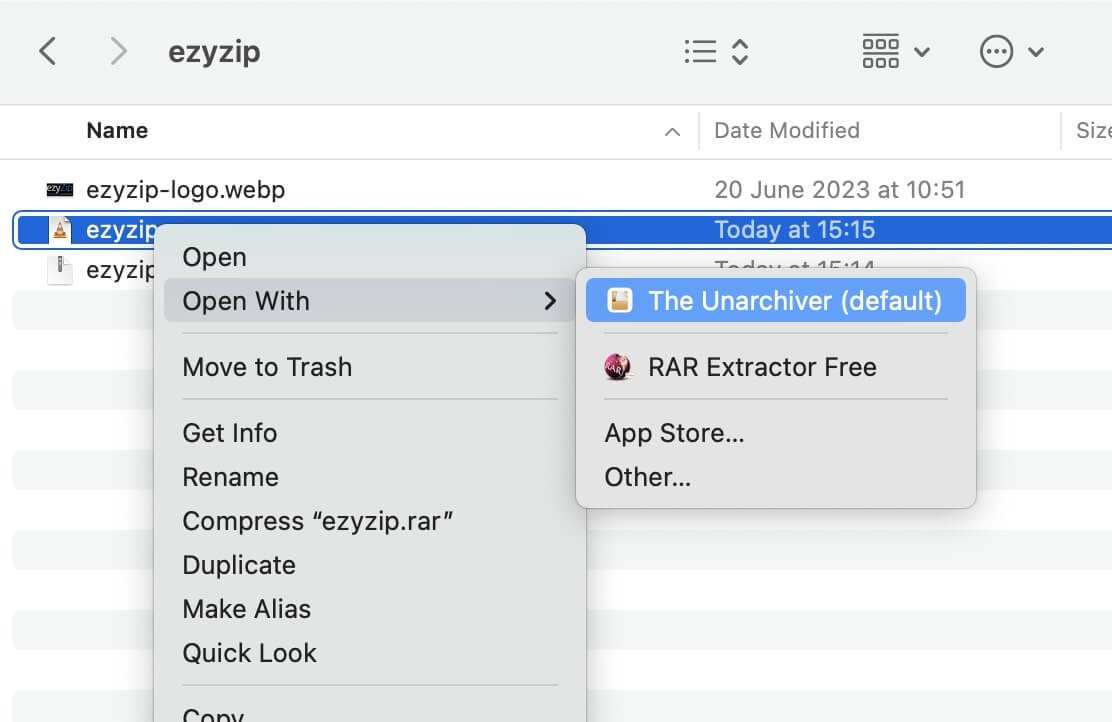Open the Open With submenu arrow
The image size is (1112, 722).
point(551,301)
